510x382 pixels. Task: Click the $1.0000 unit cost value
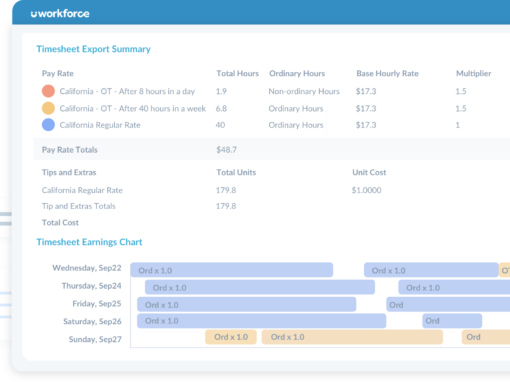pyautogui.click(x=366, y=190)
